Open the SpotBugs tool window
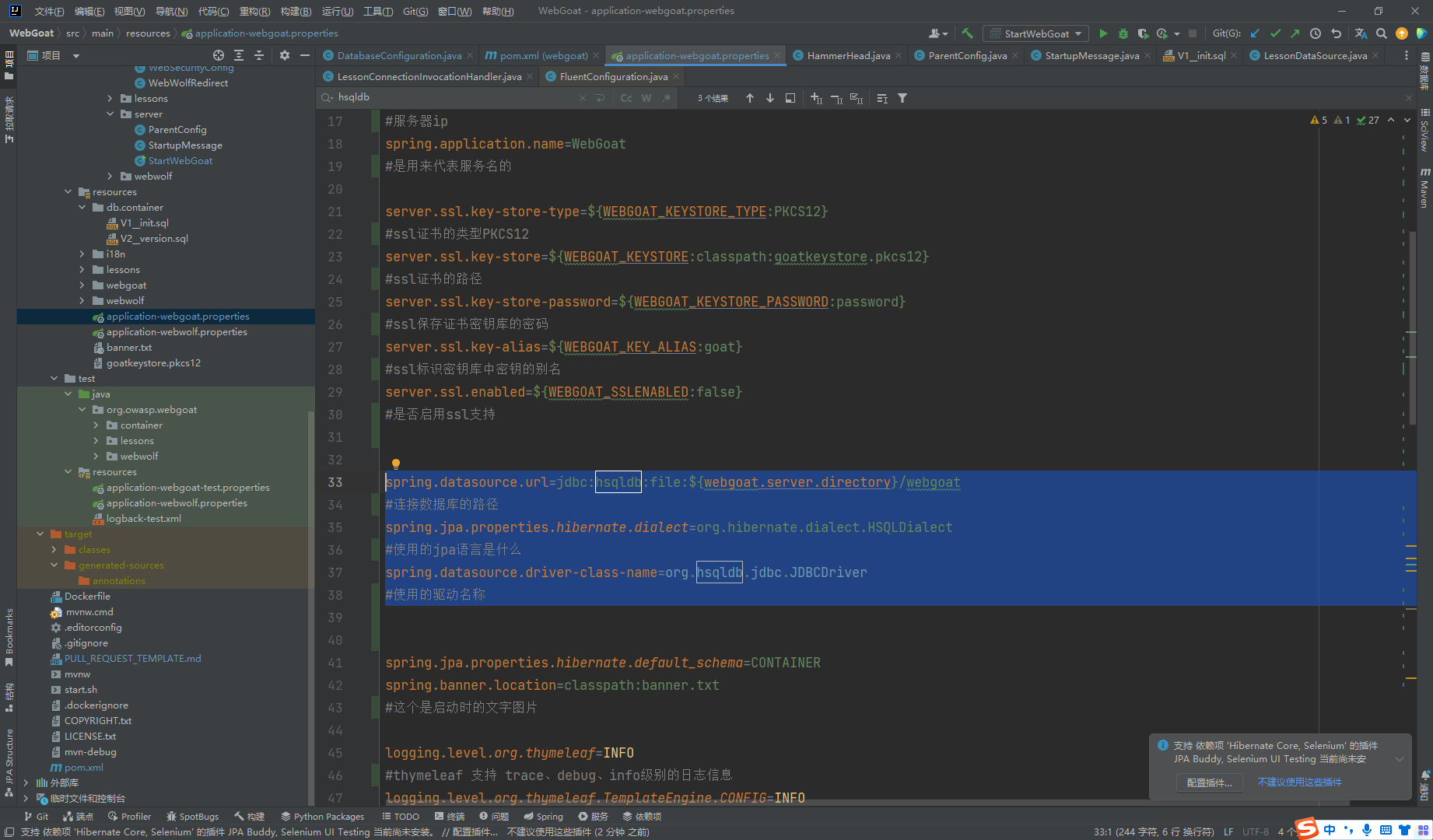This screenshot has height=840, width=1433. pyautogui.click(x=192, y=817)
